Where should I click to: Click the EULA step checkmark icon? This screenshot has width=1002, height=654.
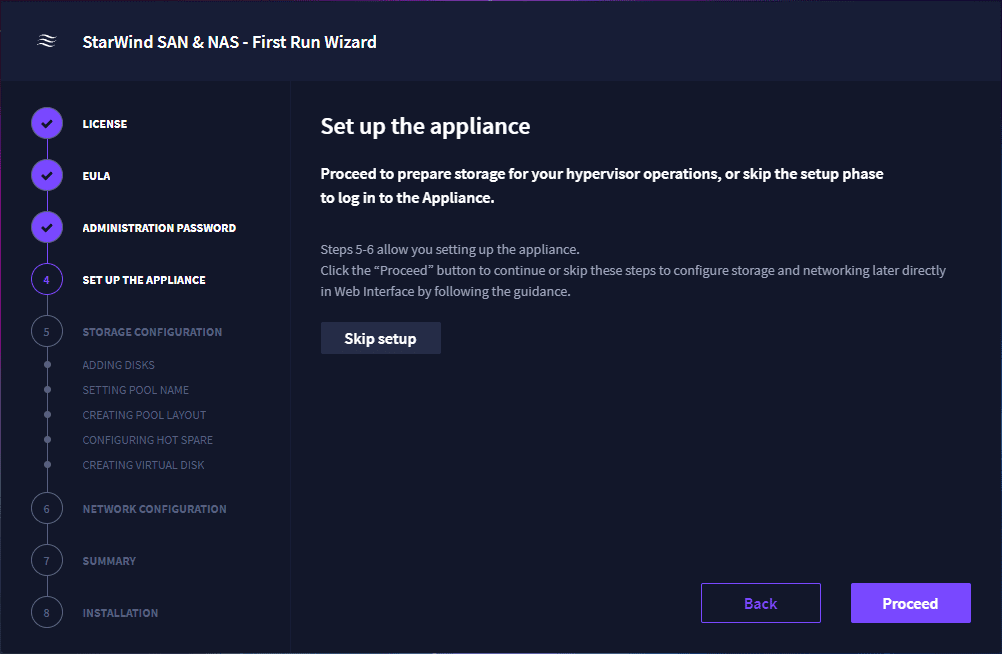click(47, 176)
